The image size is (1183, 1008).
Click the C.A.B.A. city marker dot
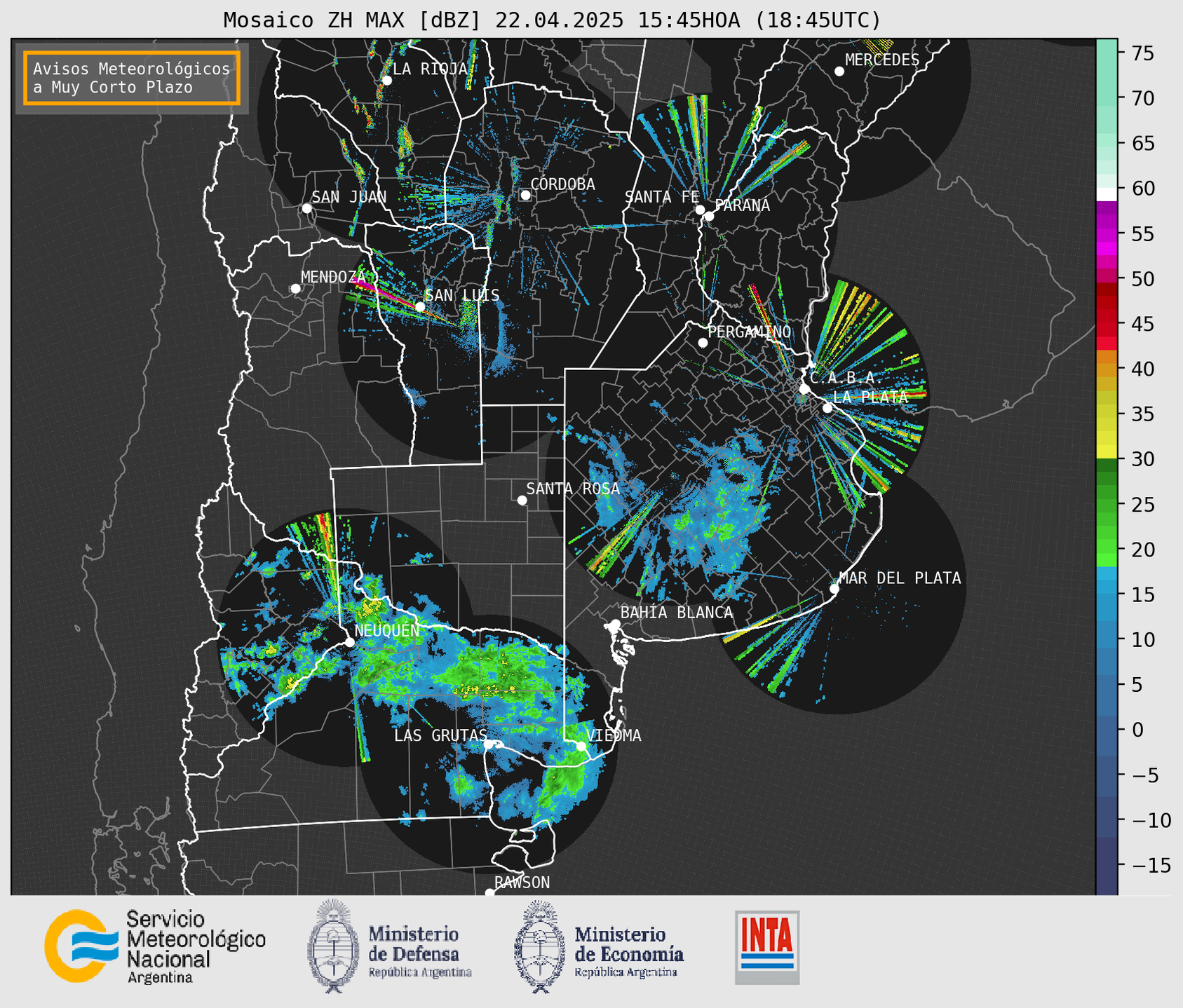(x=804, y=389)
